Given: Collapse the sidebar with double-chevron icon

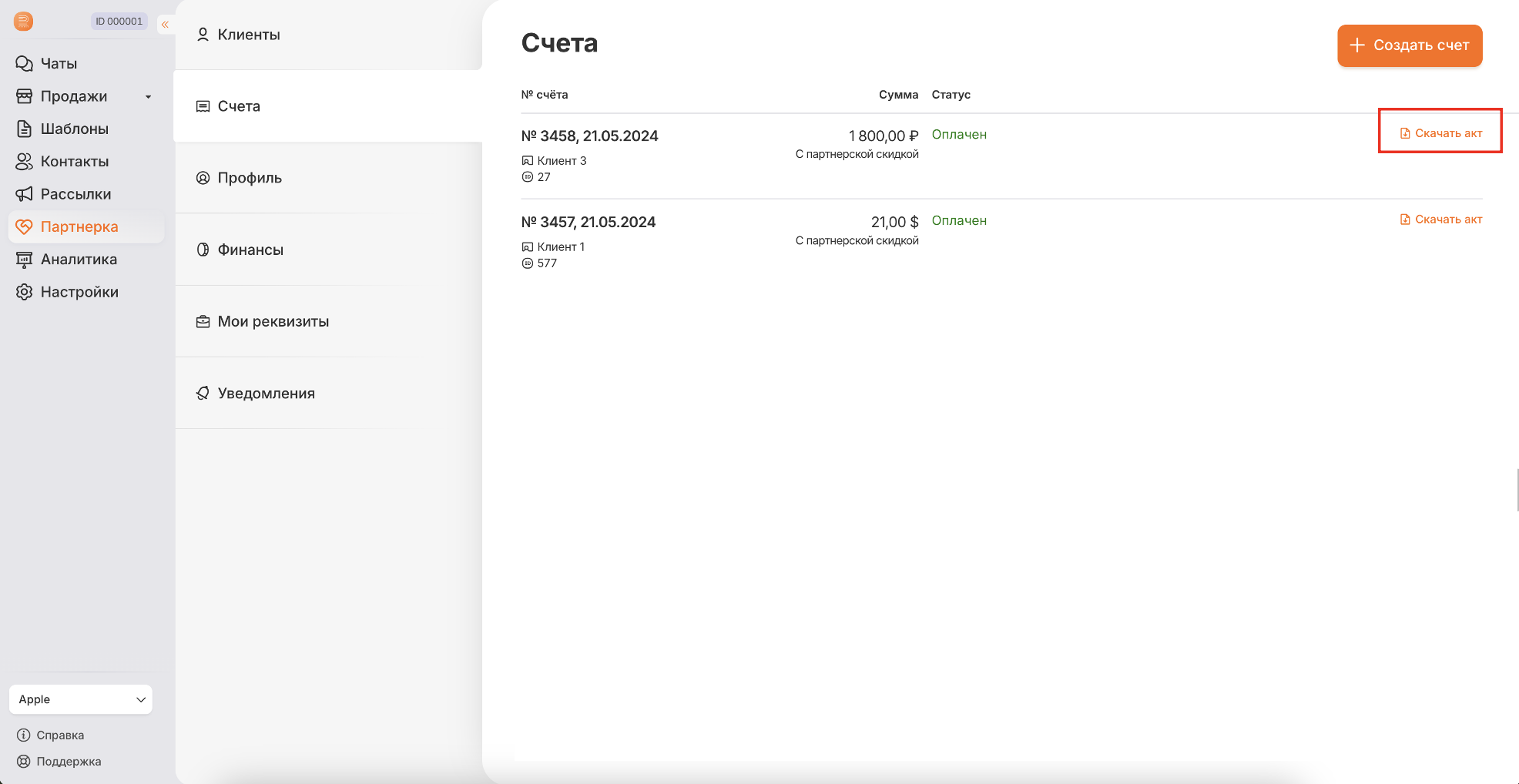Looking at the screenshot, I should coord(165,25).
